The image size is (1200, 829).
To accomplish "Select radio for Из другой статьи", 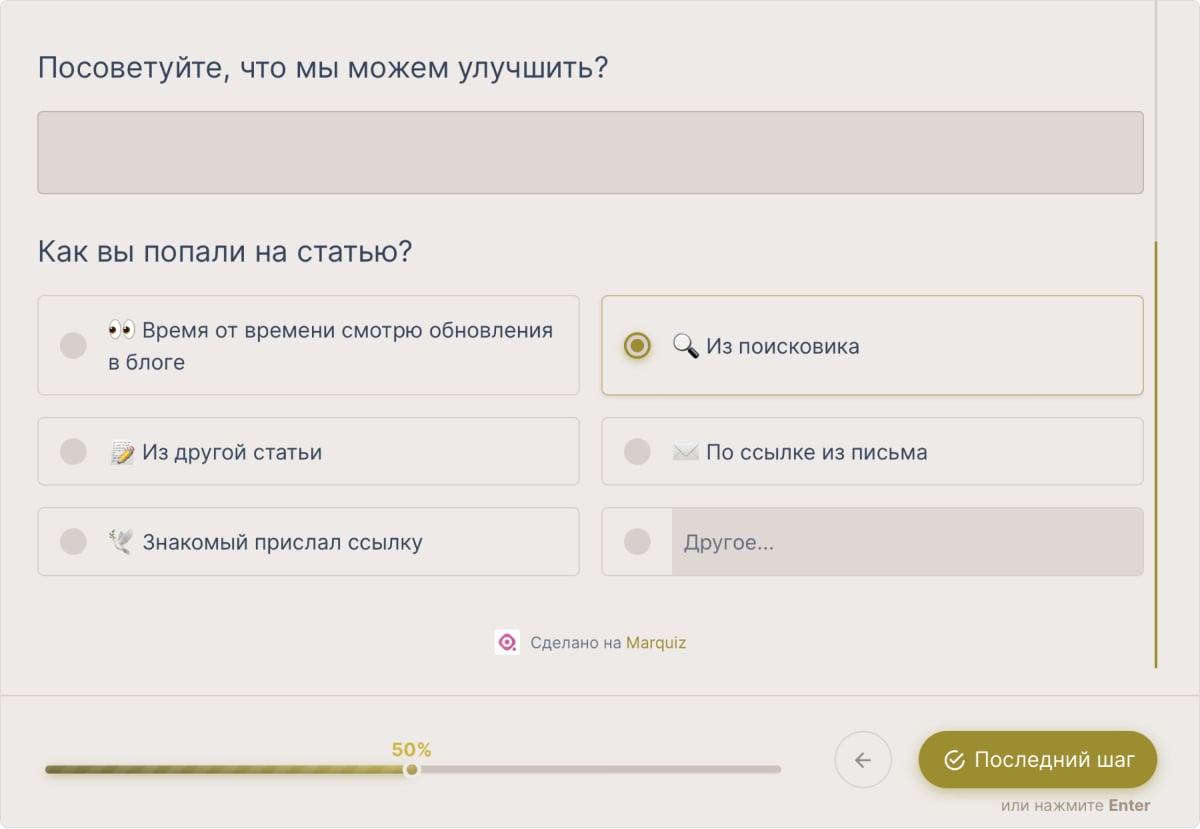I will pos(72,451).
